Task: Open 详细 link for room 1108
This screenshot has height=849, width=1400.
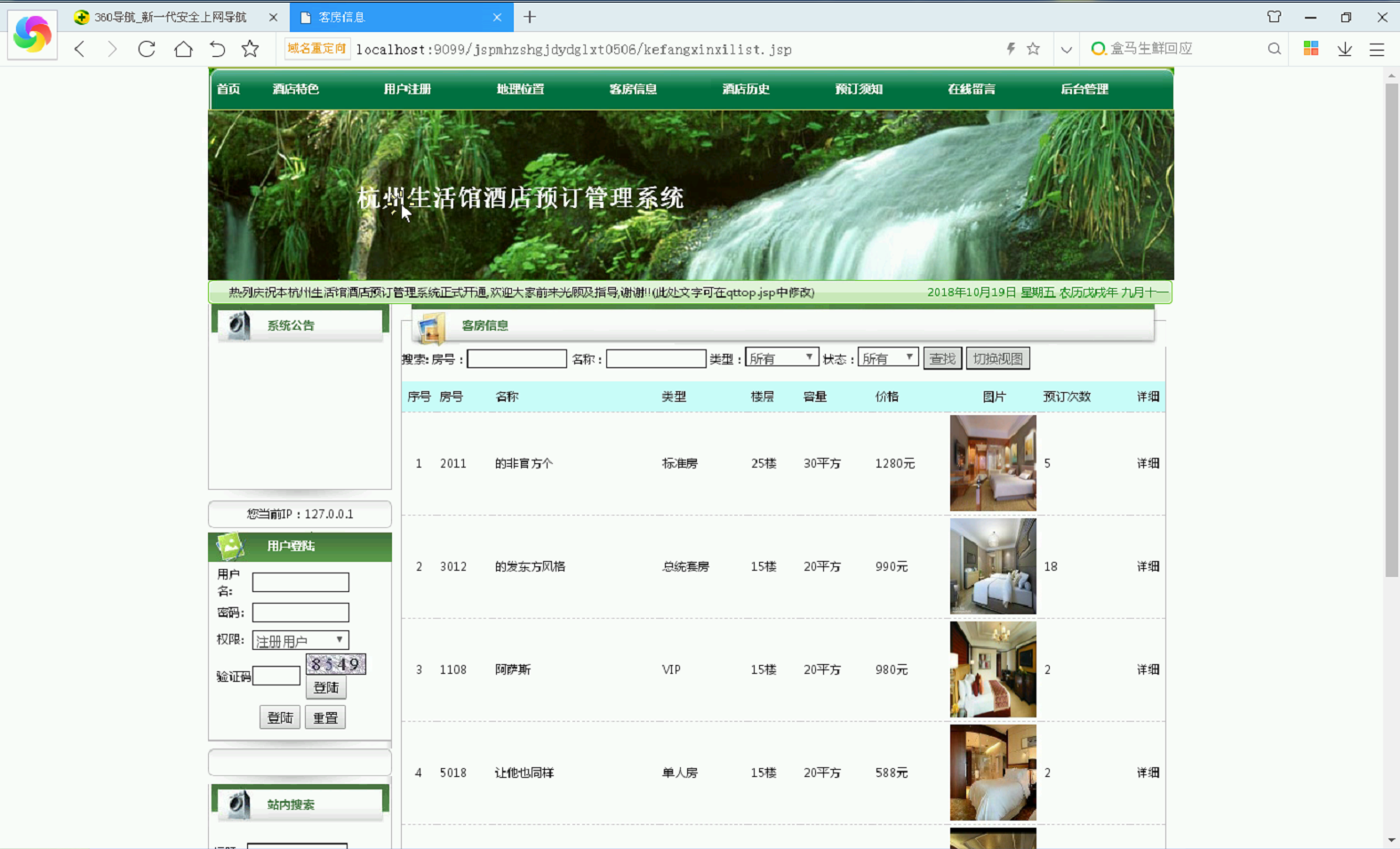Action: click(x=1148, y=669)
